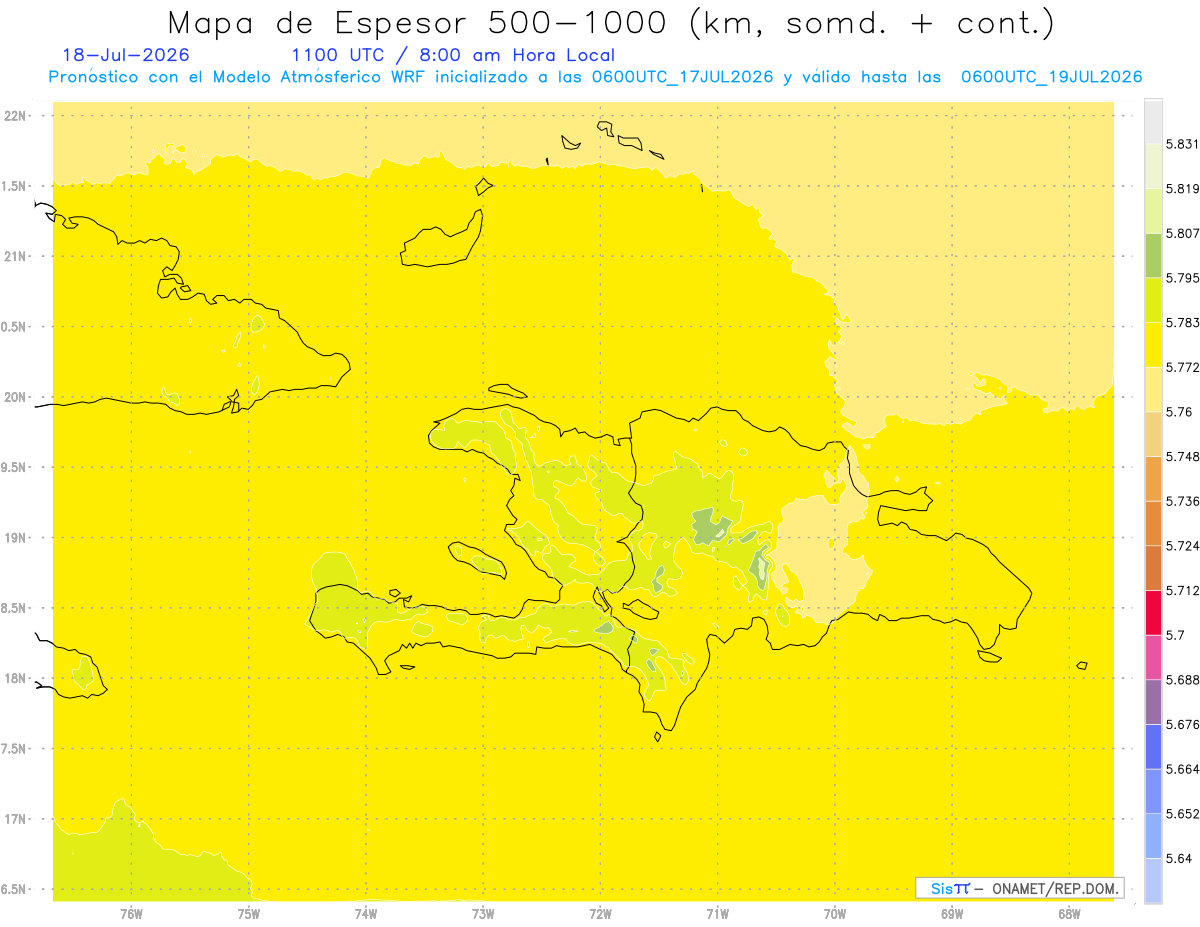The image size is (1200, 927).
Task: Select the date text '18-Jul-2026'
Action: click(126, 56)
